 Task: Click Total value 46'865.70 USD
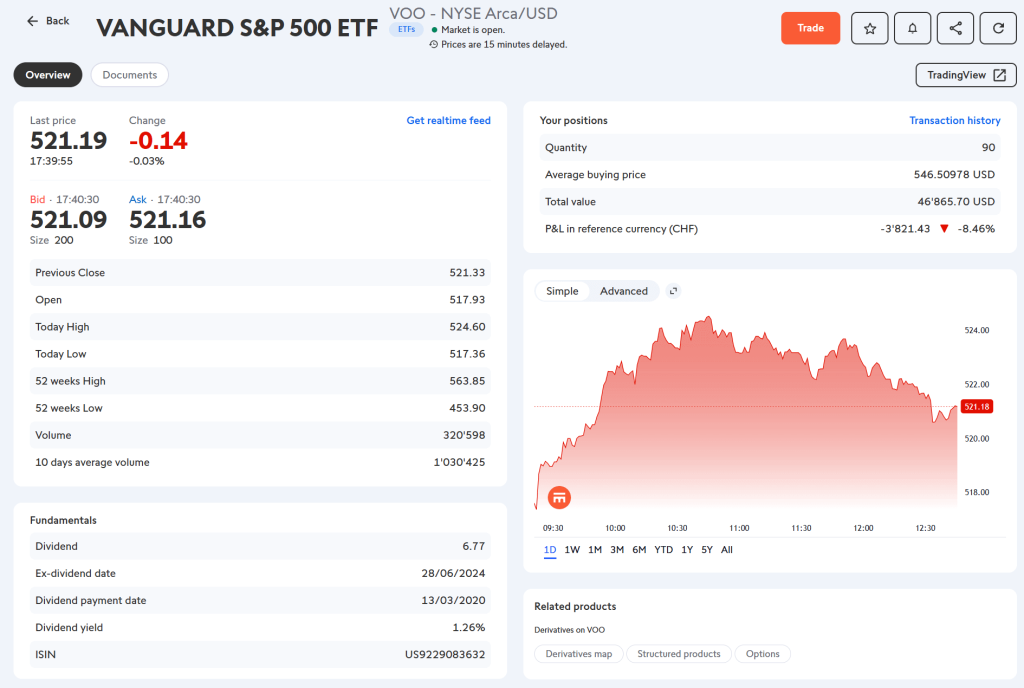tap(956, 202)
